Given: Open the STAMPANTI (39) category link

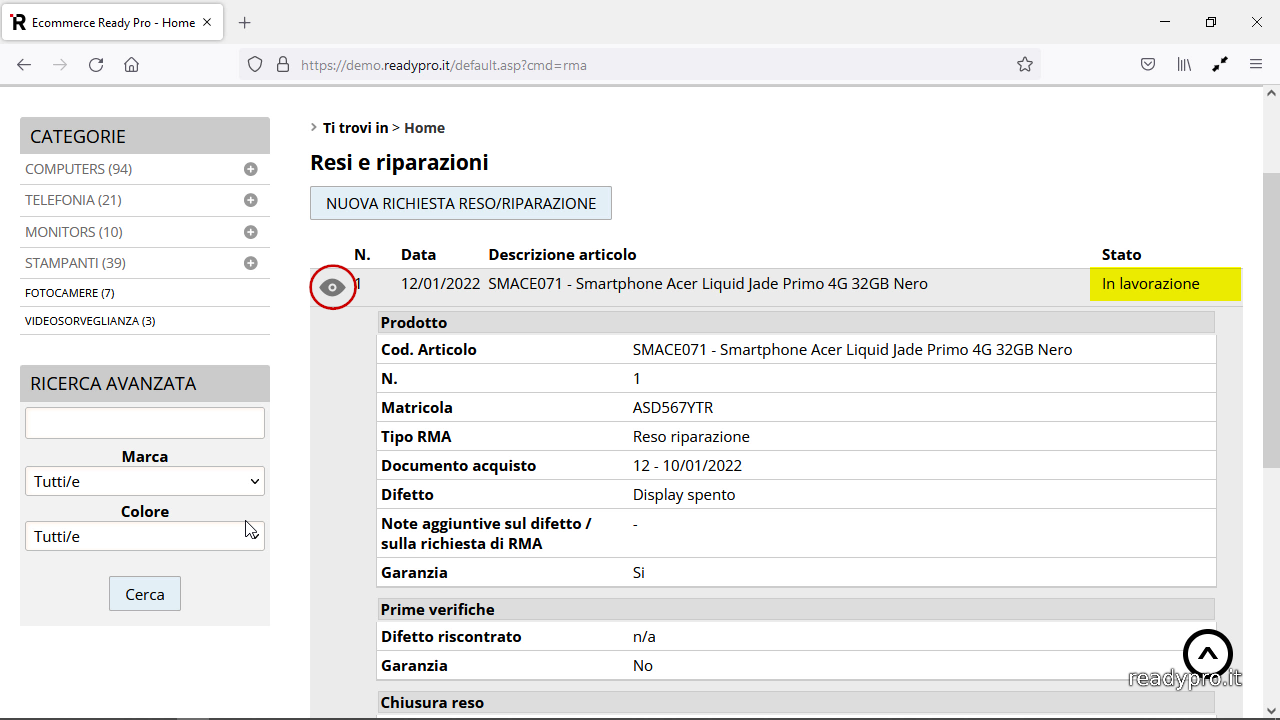Looking at the screenshot, I should pyautogui.click(x=76, y=263).
